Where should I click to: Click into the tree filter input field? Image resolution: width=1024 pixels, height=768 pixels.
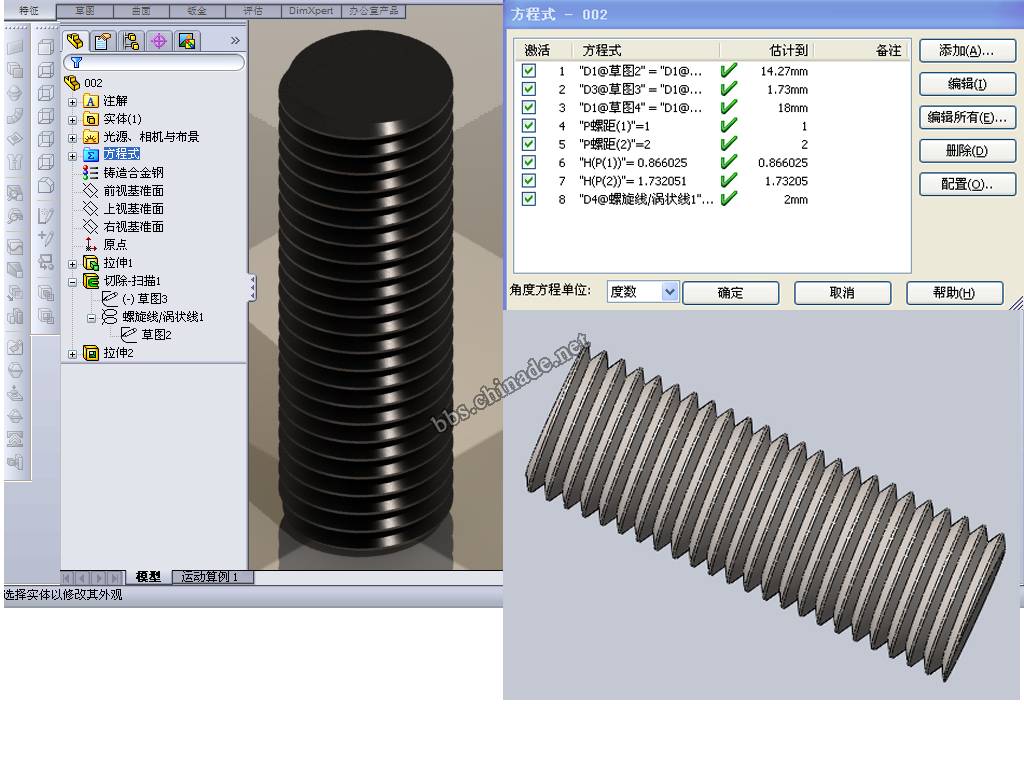[154, 63]
